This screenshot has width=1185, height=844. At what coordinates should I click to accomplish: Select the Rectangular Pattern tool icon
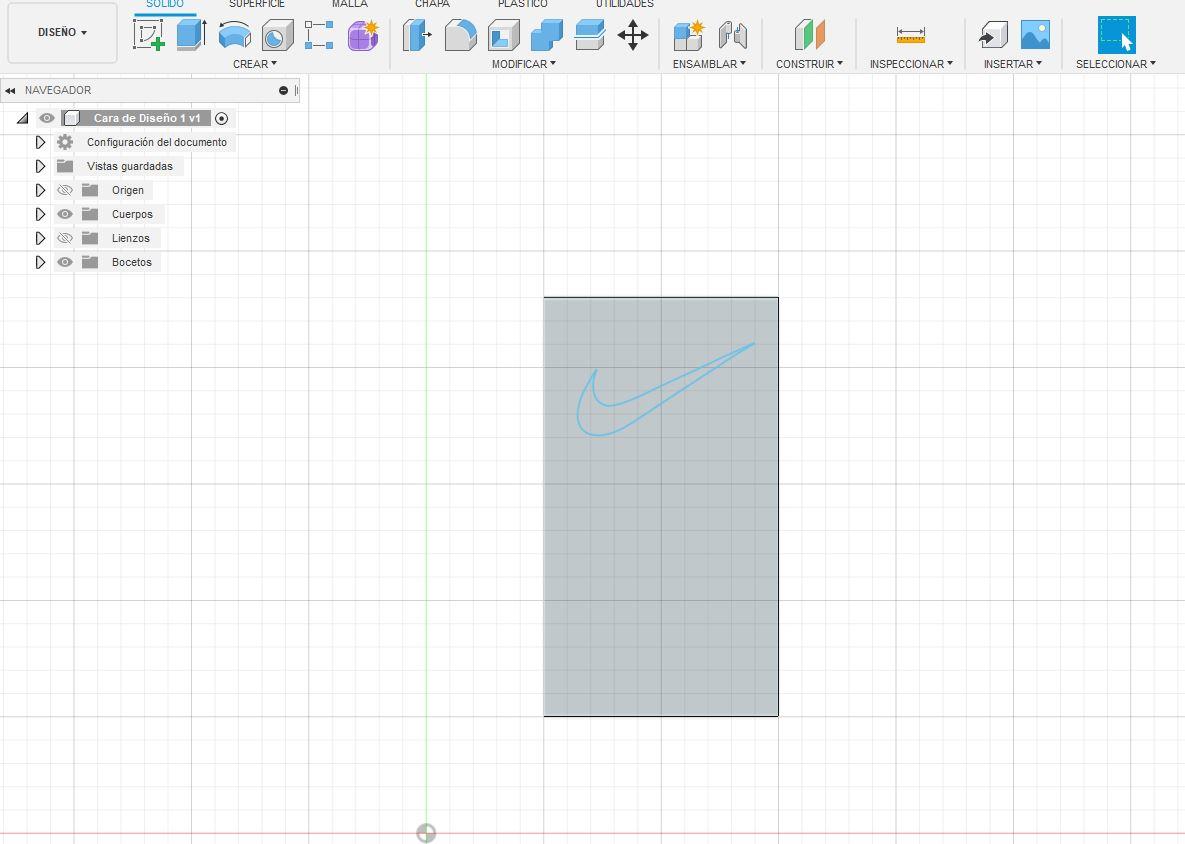tap(319, 36)
